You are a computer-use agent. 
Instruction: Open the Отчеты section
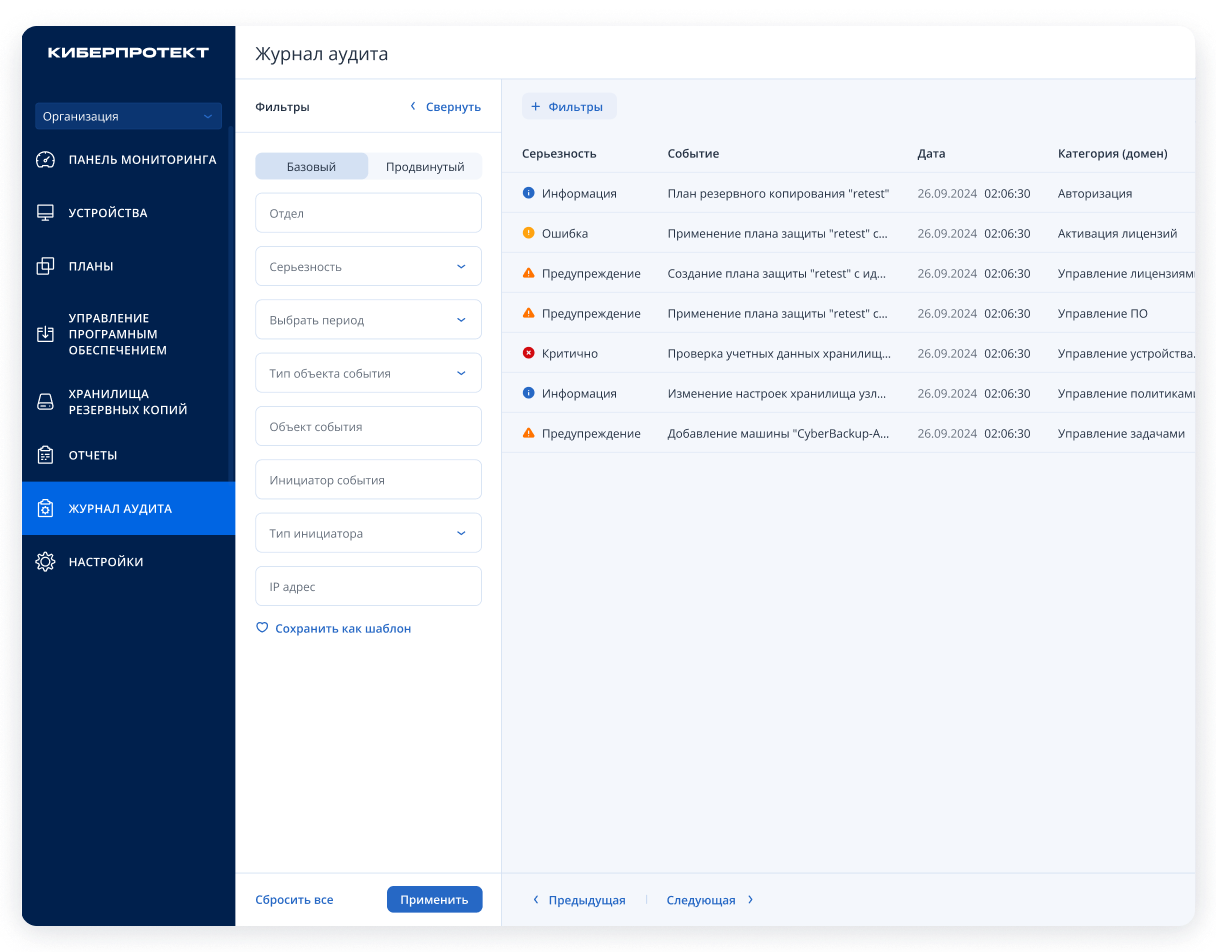pyautogui.click(x=128, y=455)
